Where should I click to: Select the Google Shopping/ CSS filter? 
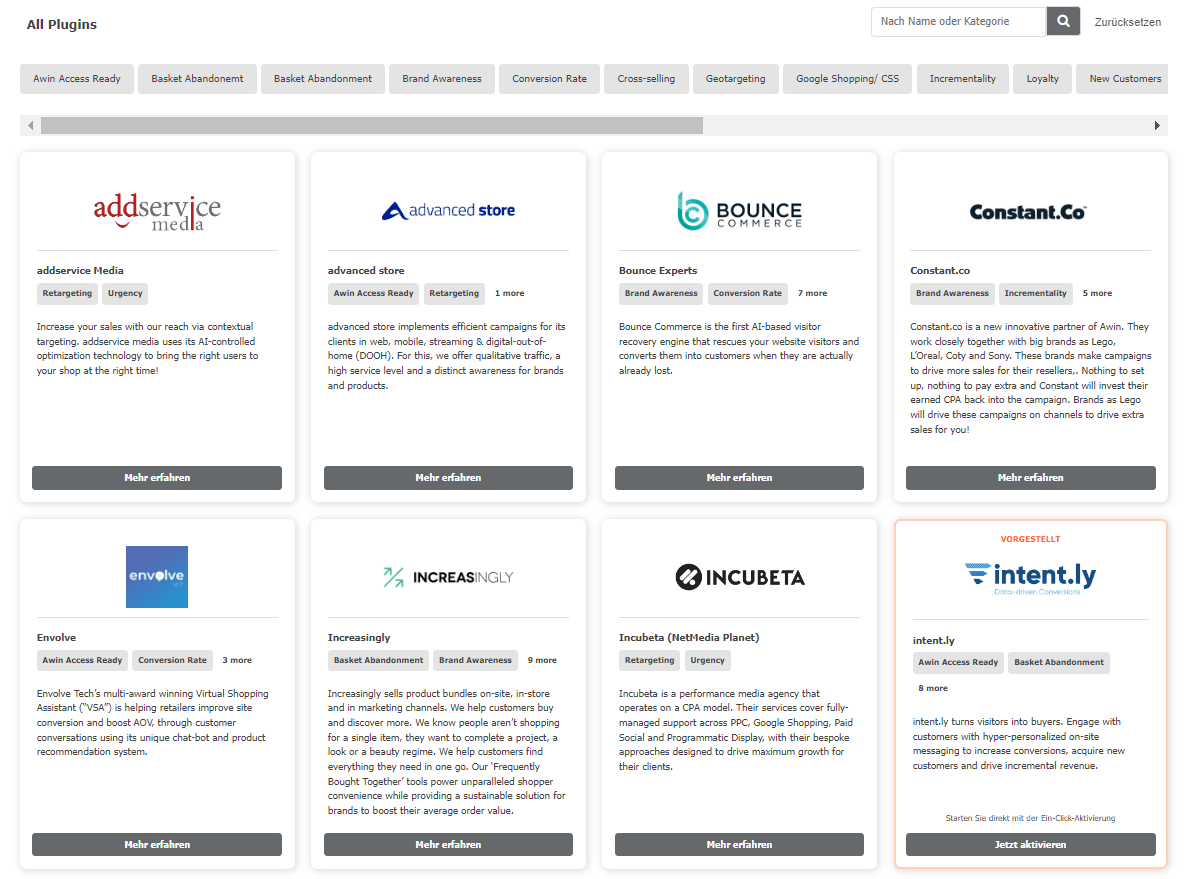coord(847,79)
